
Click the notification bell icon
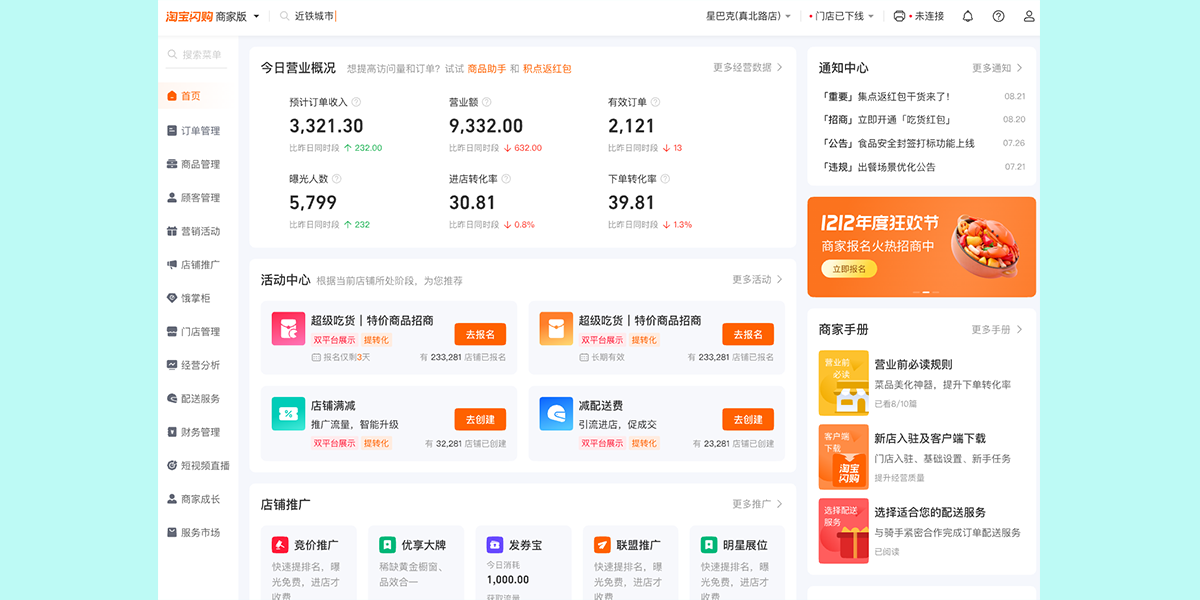click(967, 16)
